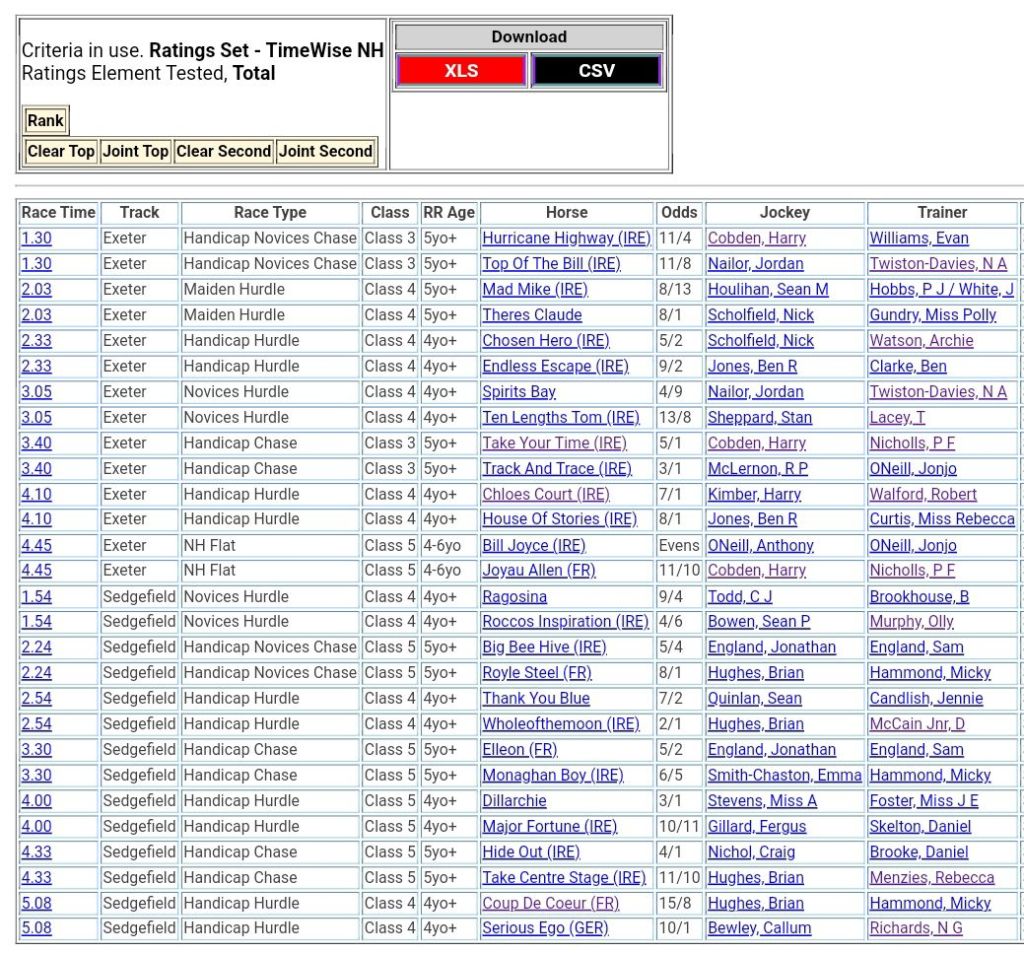The image size is (1024, 953).
Task: Choose the Clear Second filter
Action: (223, 151)
